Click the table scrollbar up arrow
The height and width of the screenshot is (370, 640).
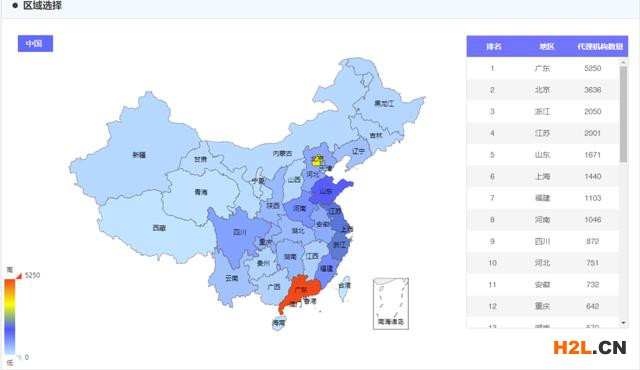623,62
